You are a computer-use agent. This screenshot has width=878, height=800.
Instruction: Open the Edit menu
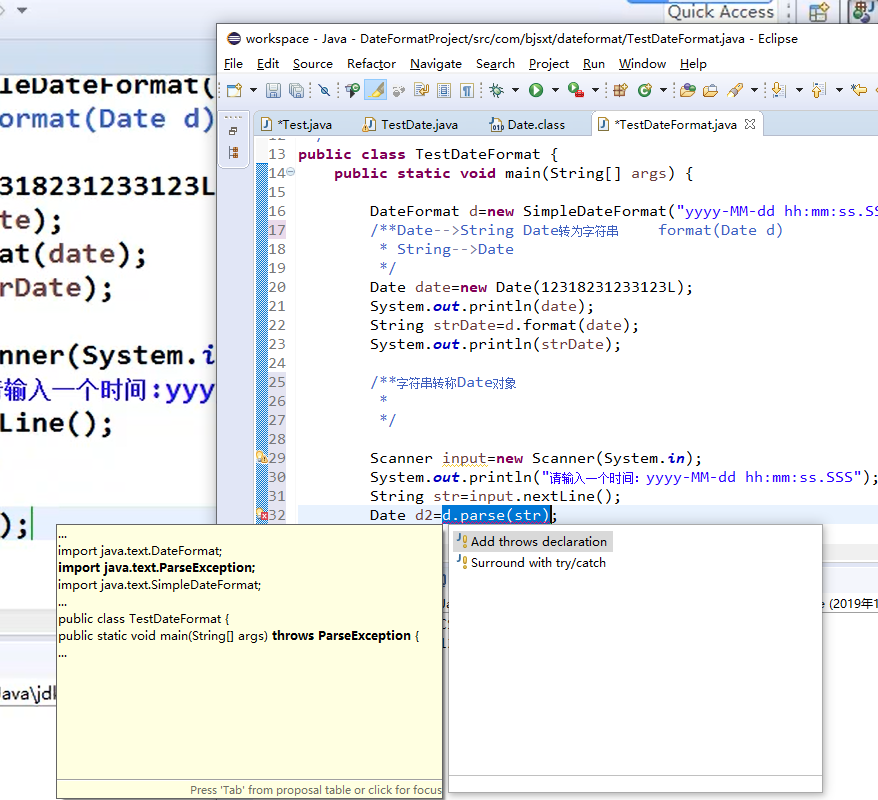[268, 64]
